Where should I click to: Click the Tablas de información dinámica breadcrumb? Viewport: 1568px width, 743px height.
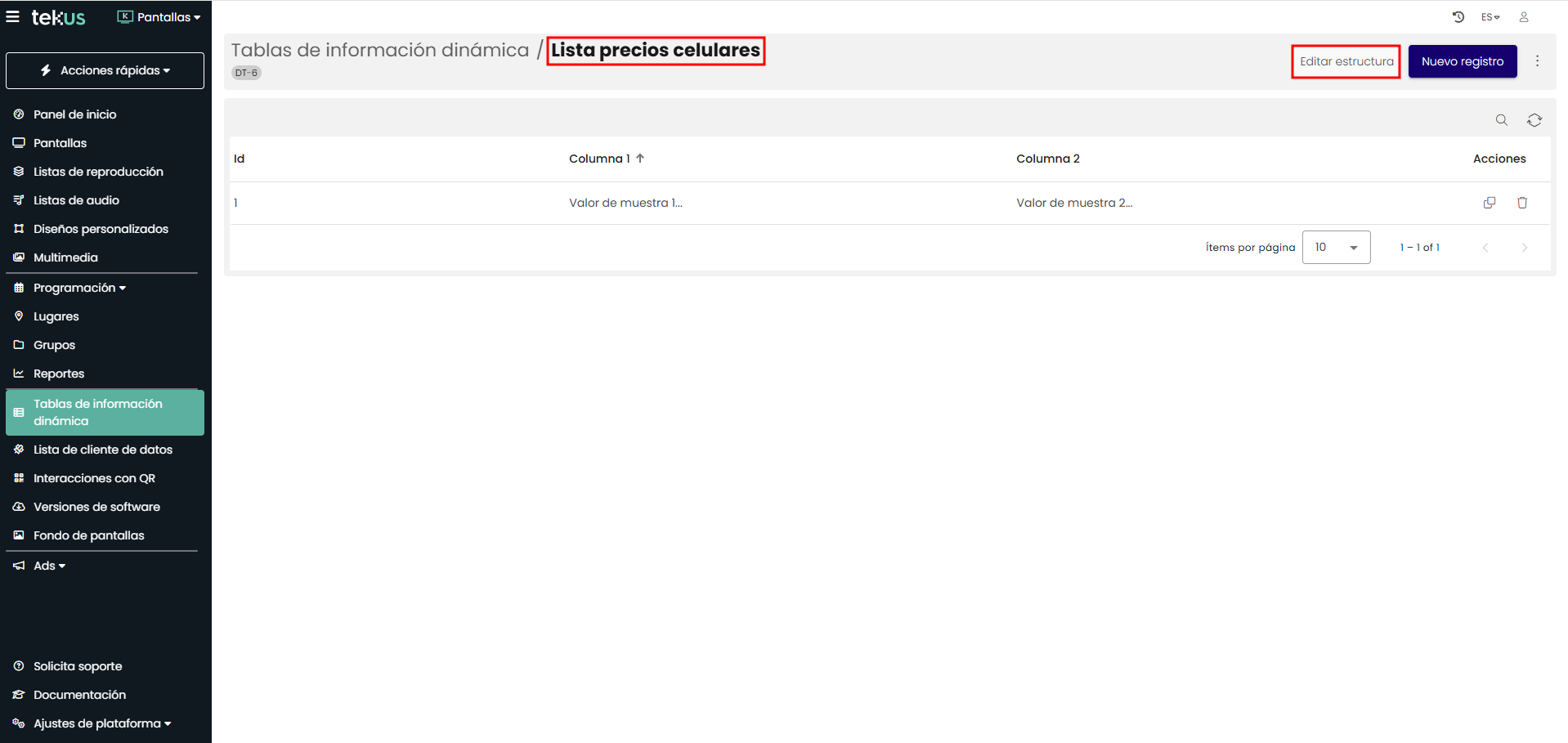pos(380,50)
